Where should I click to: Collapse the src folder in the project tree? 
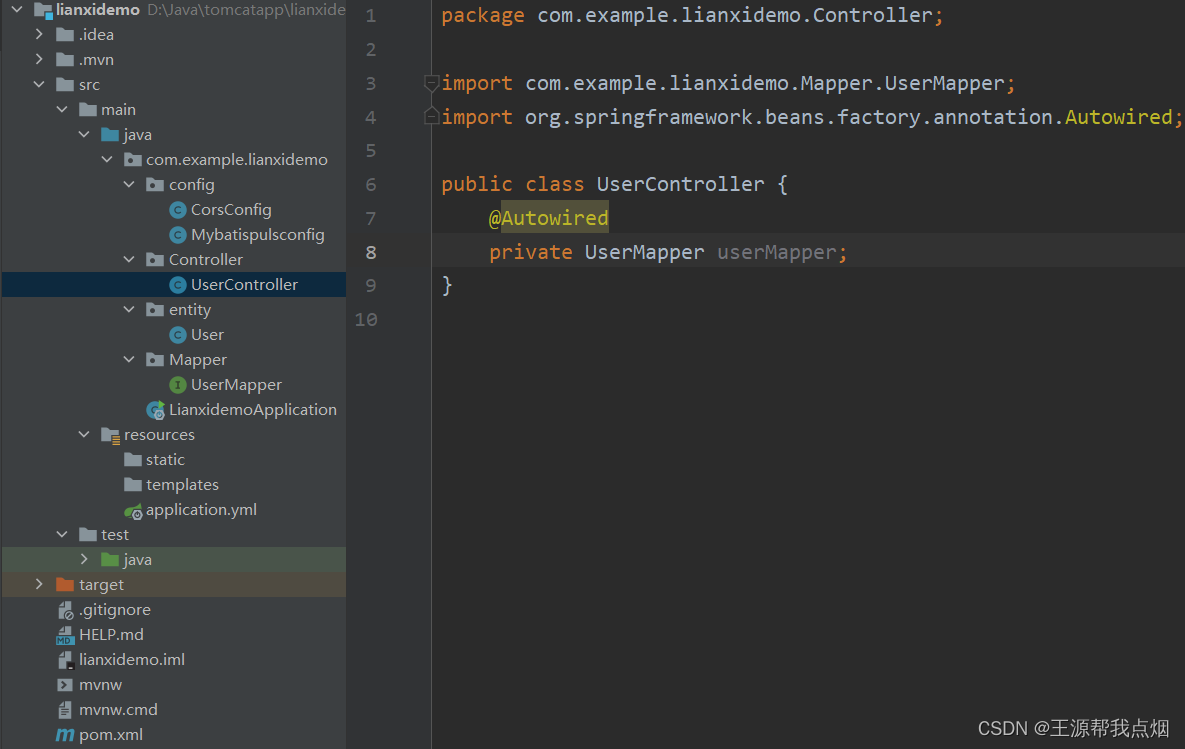[x=40, y=84]
